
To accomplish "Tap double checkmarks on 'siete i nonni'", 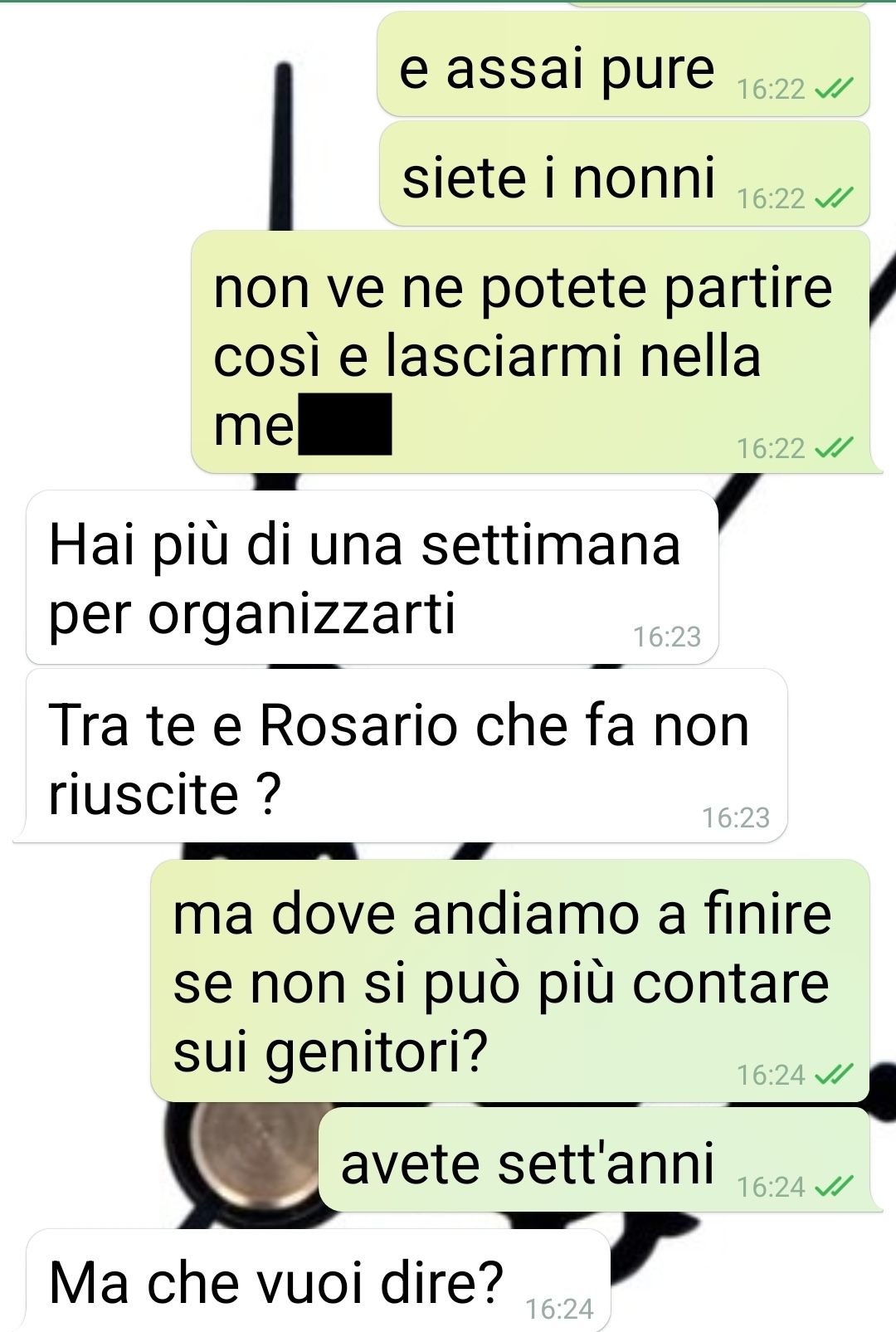I will pos(834,198).
